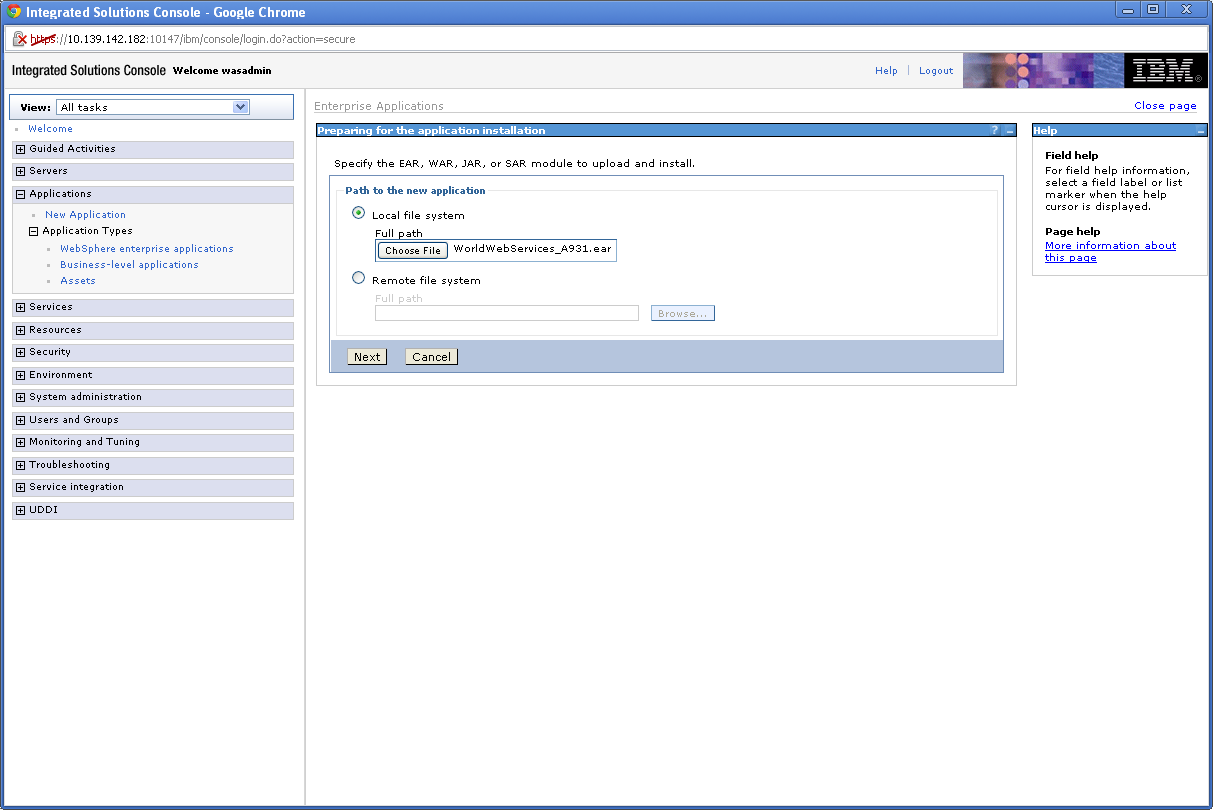Select Remote file system radio button
The image size is (1213, 810).
point(359,278)
